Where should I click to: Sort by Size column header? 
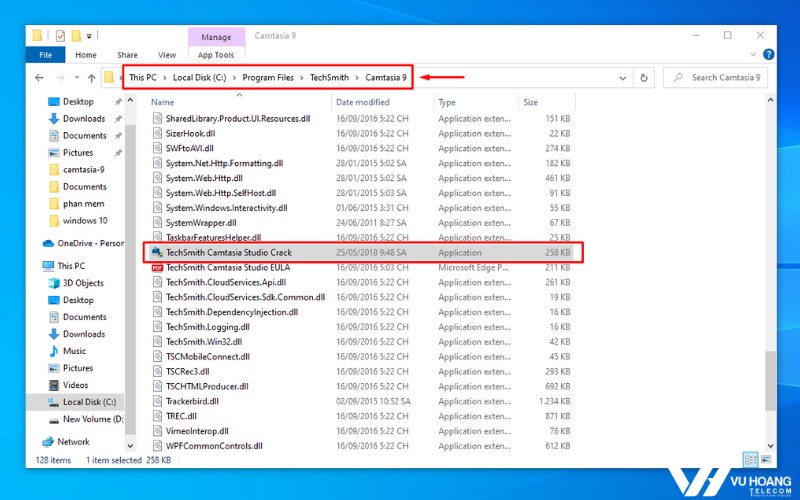(x=531, y=102)
